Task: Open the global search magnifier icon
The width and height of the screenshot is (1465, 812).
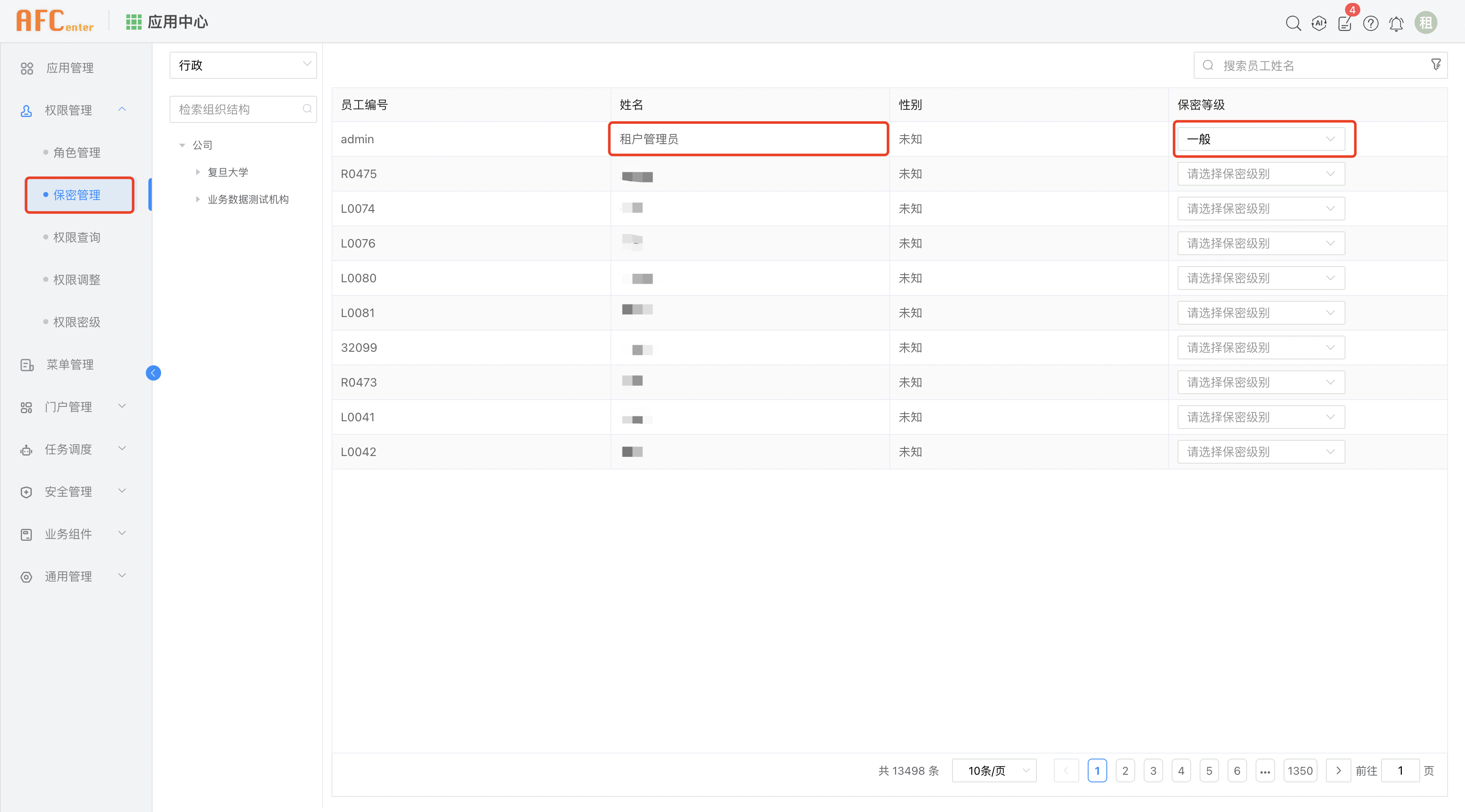Action: coord(1292,23)
